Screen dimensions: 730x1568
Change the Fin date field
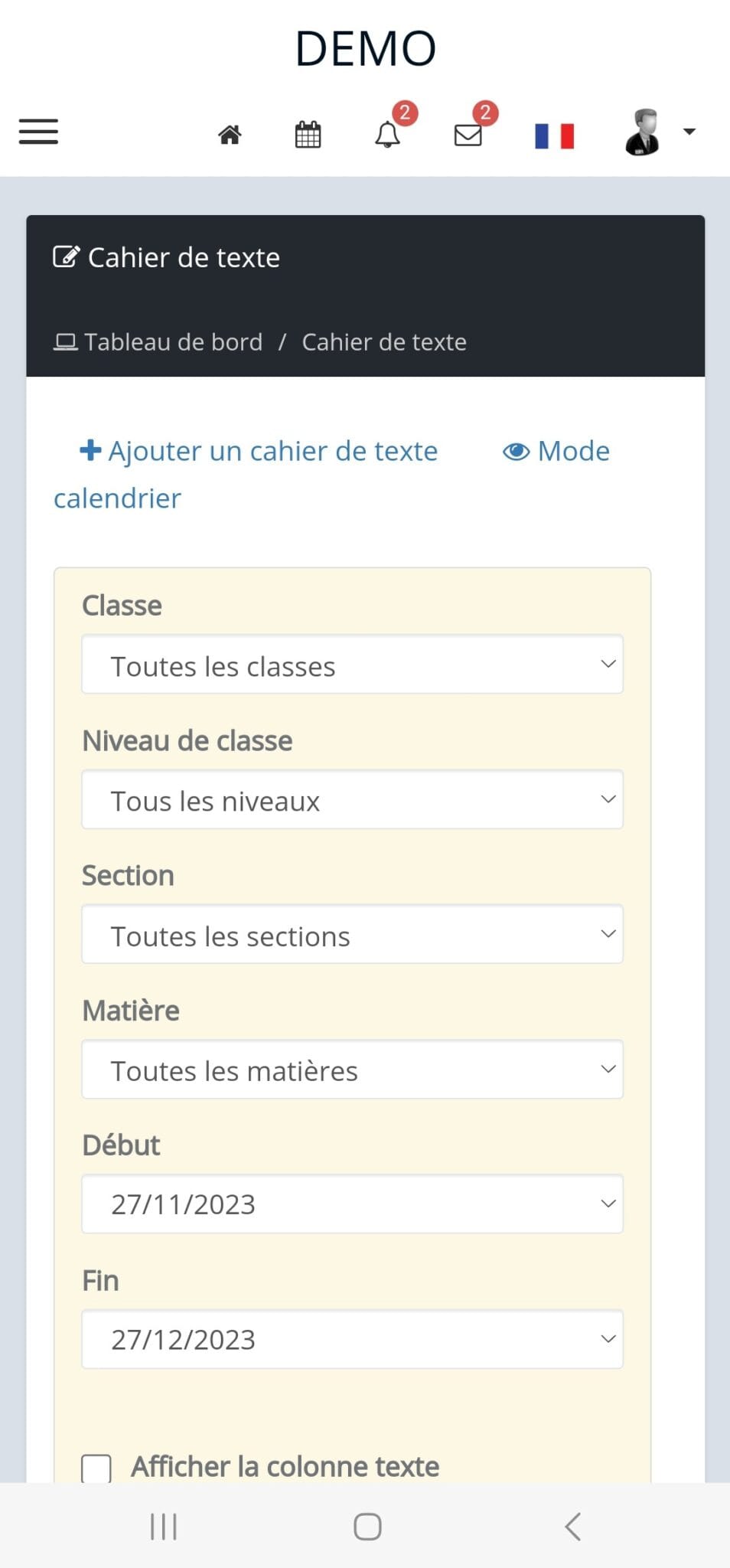point(352,1339)
